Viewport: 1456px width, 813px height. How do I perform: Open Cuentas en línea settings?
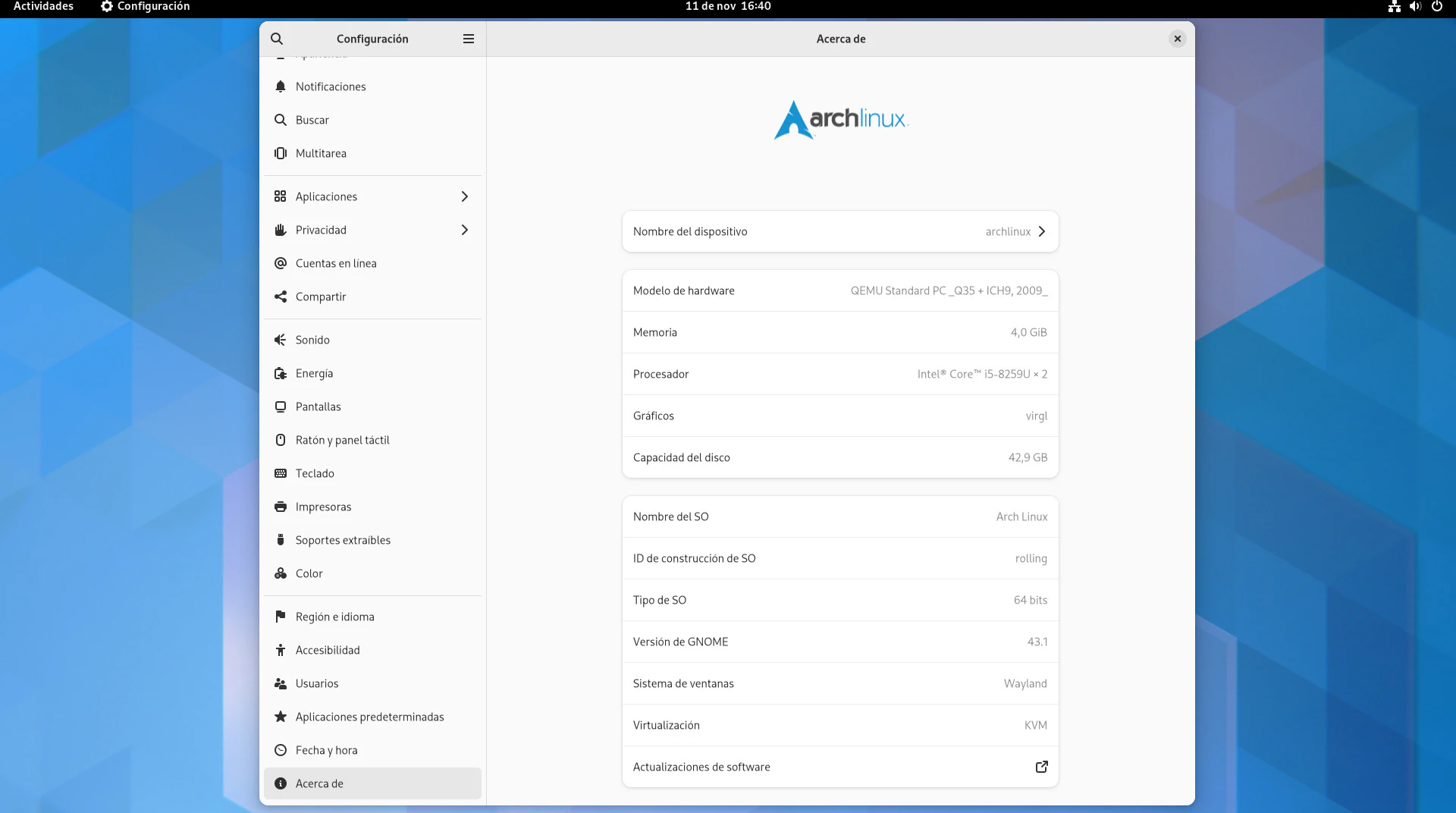point(336,263)
